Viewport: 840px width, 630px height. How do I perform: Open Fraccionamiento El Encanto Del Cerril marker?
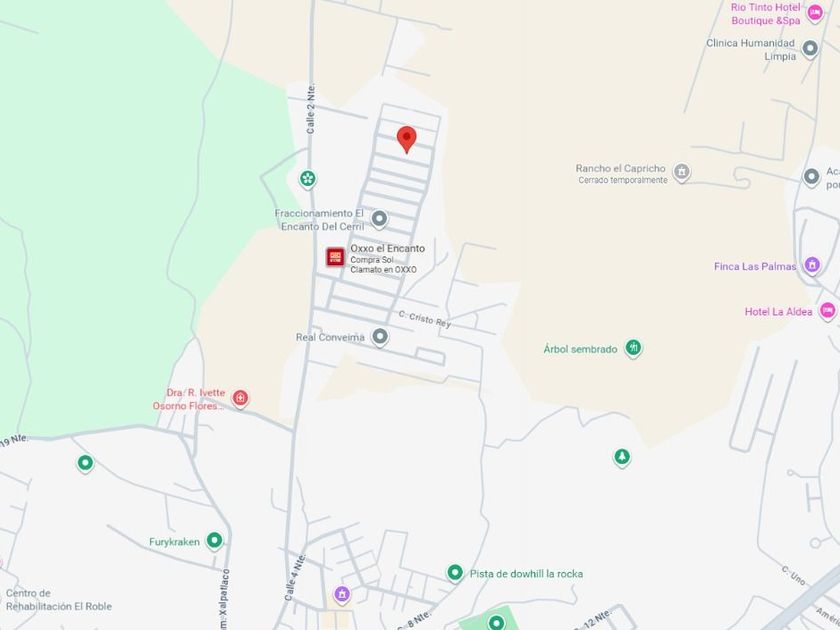tap(379, 219)
